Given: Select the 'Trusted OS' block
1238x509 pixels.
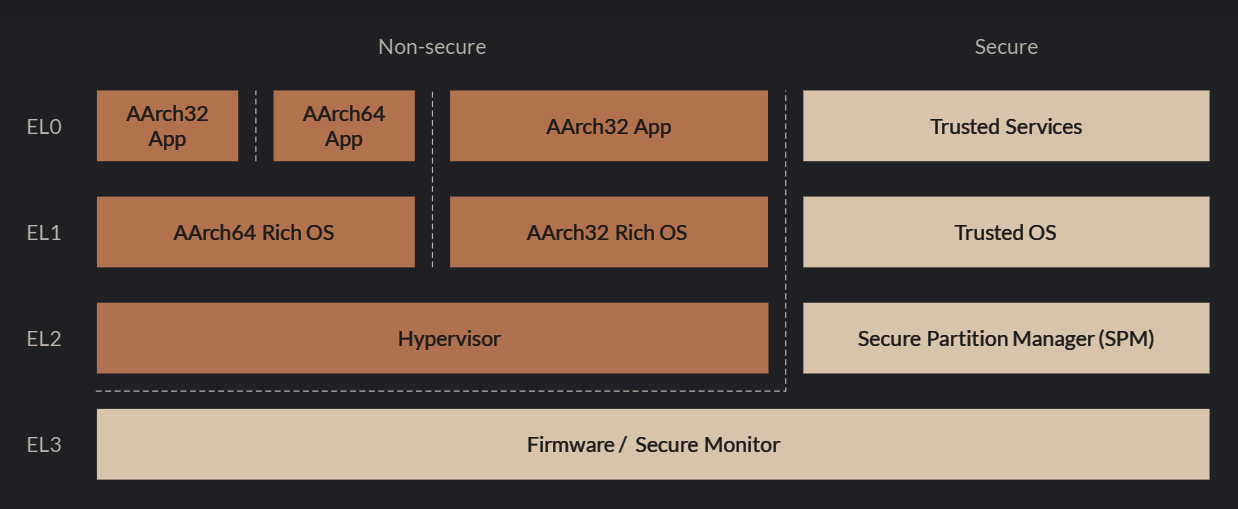Looking at the screenshot, I should [x=1006, y=232].
